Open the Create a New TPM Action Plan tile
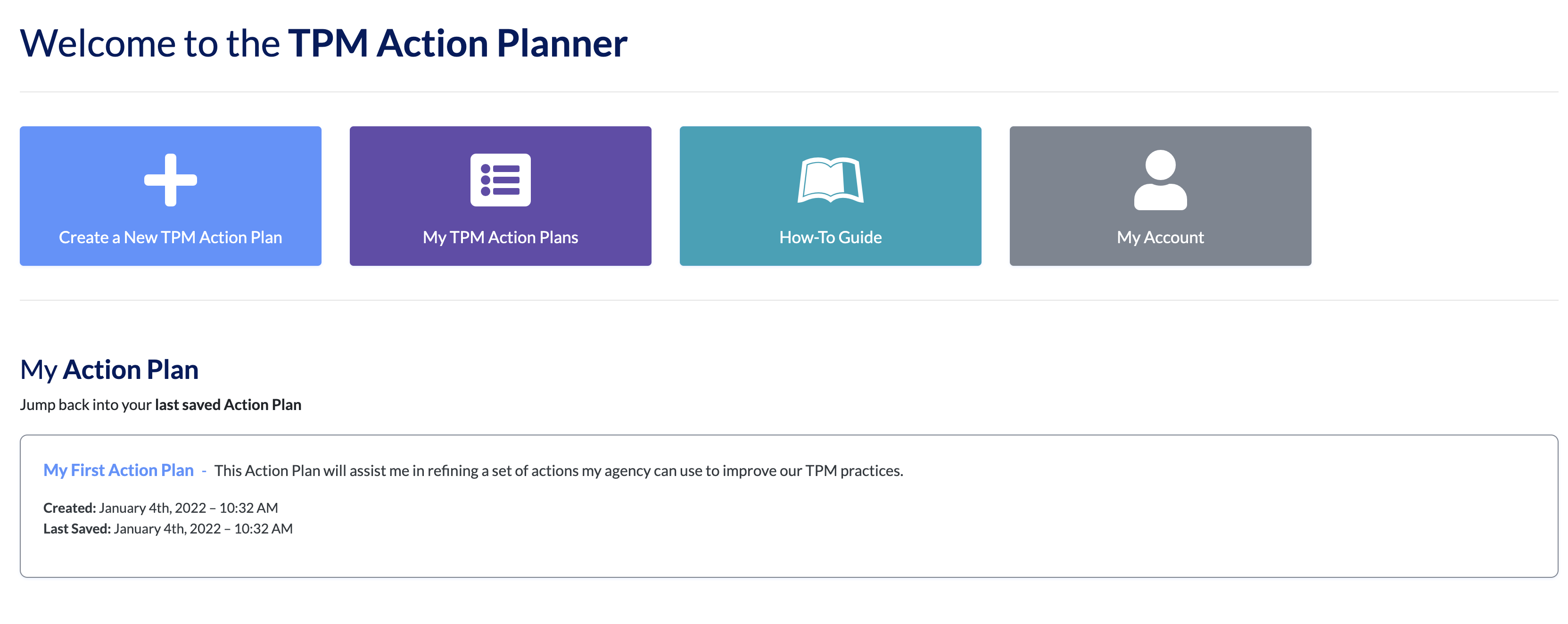Image resolution: width=1568 pixels, height=624 pixels. coord(171,196)
